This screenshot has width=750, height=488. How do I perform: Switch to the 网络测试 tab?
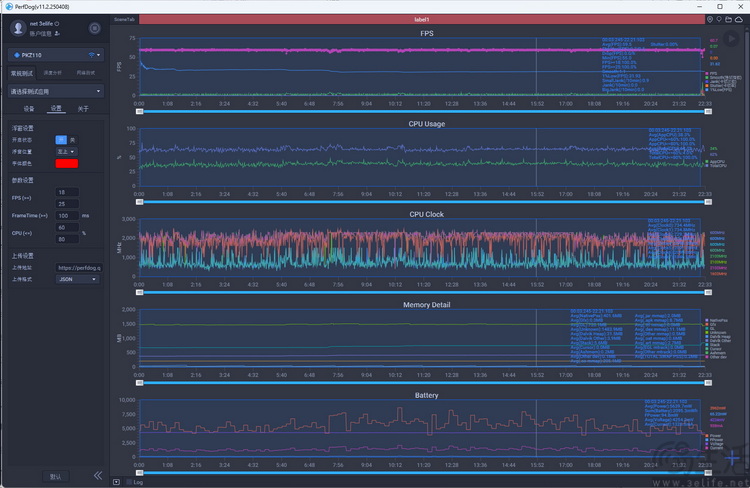point(85,73)
